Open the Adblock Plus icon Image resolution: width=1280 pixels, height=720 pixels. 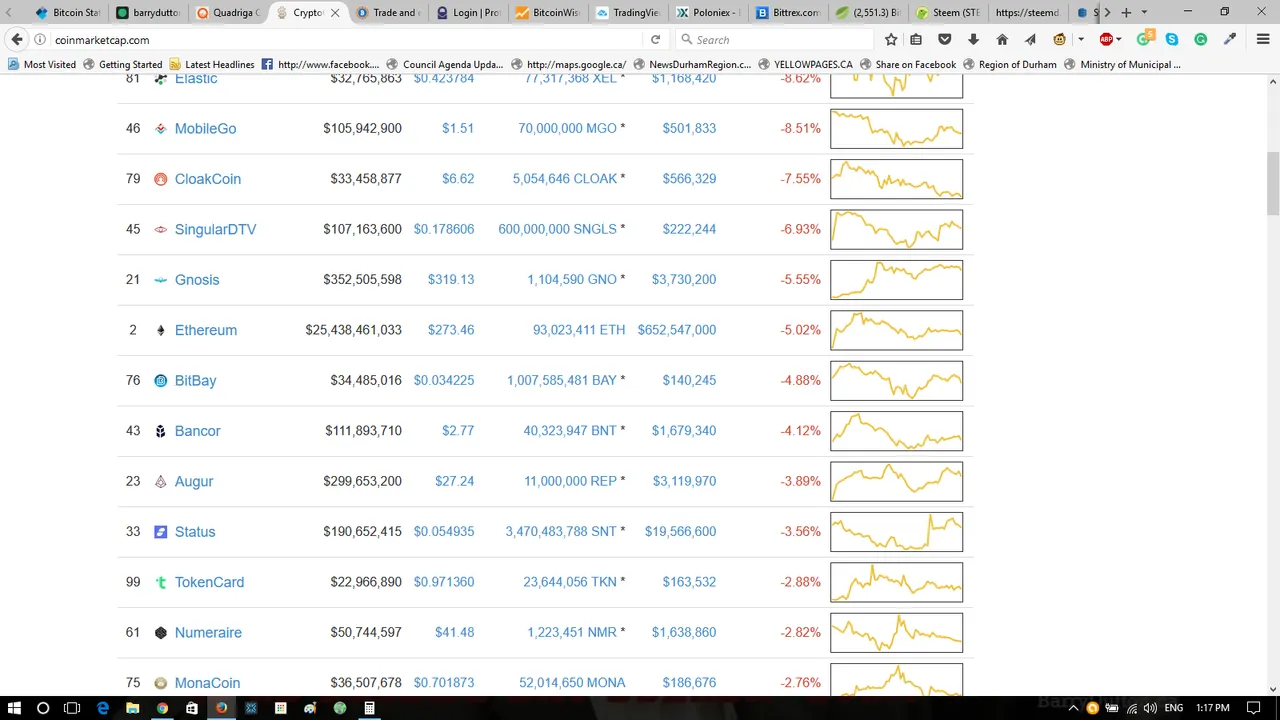click(x=1106, y=40)
